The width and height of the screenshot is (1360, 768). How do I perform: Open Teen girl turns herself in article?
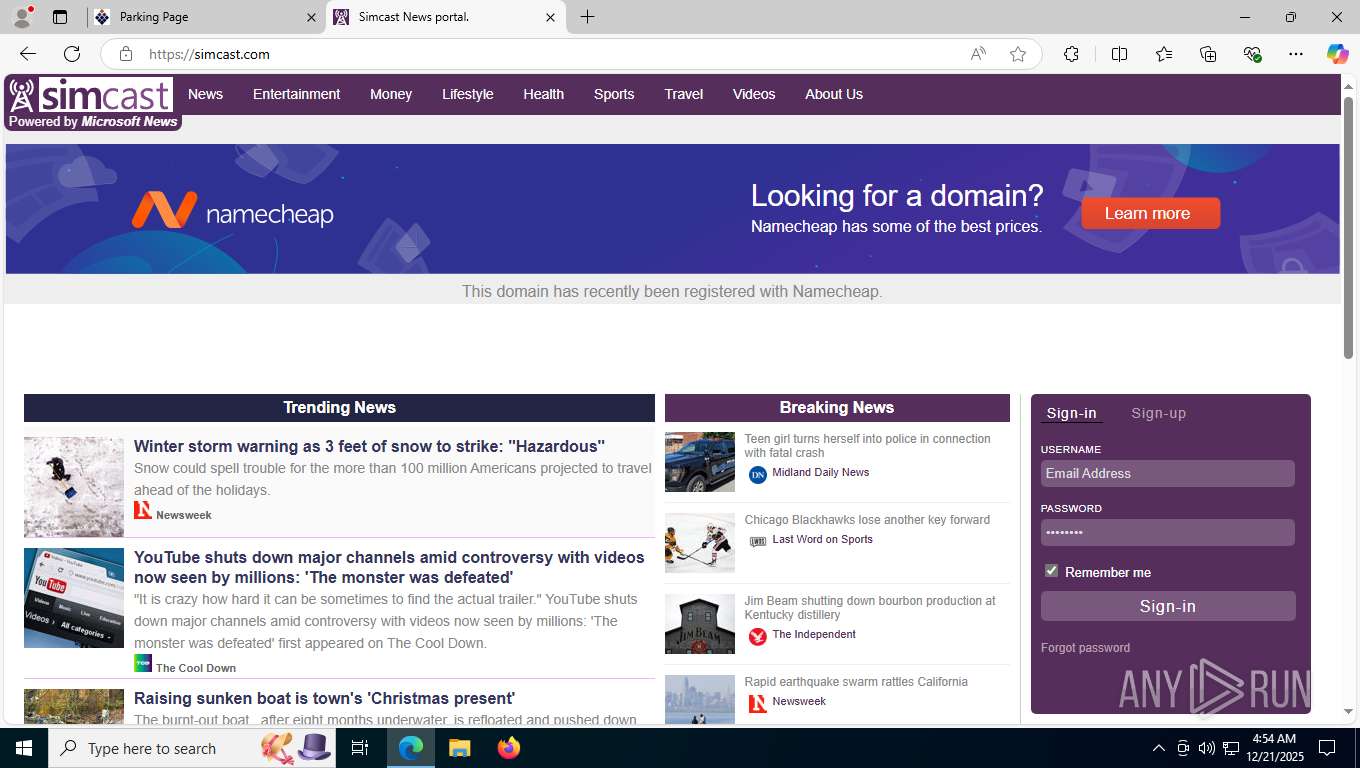click(867, 446)
